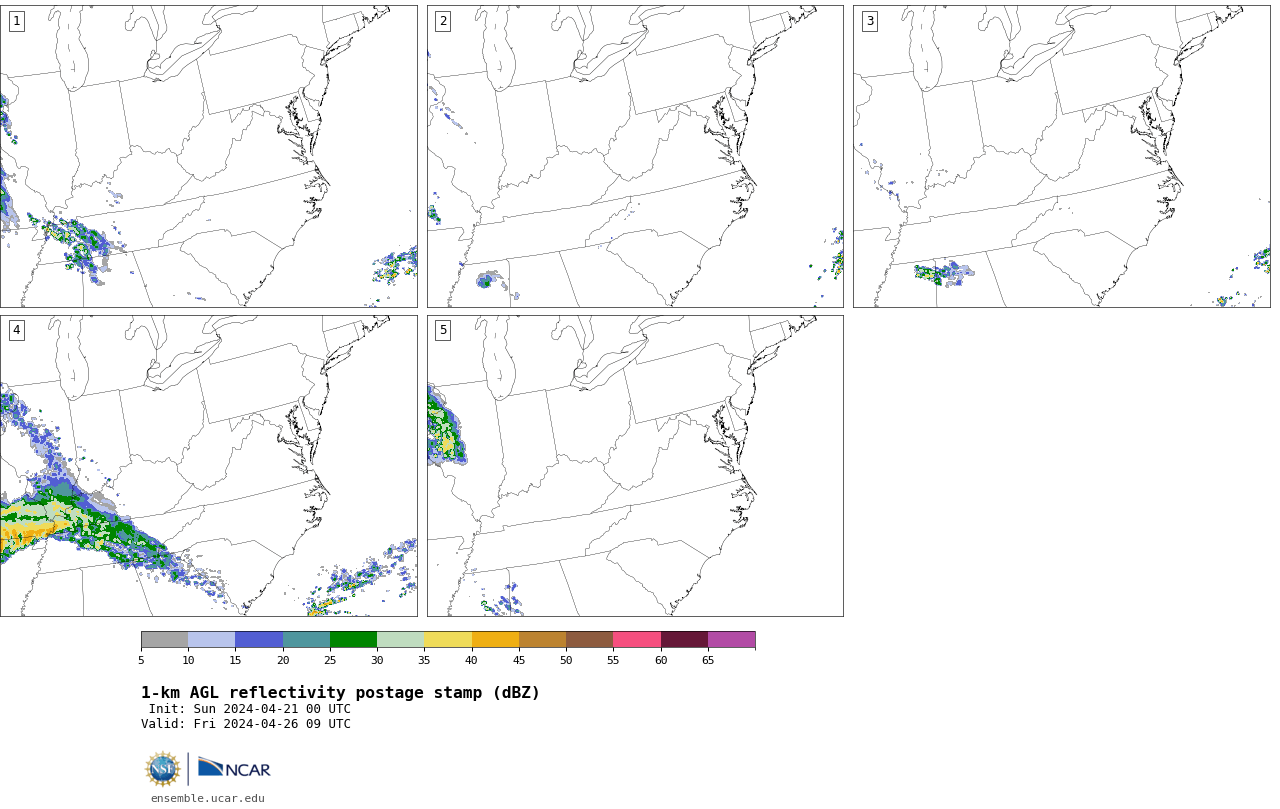The image size is (1280, 809).
Task: Open ensemble member 3 reflectivity map
Action: coord(1061,156)
